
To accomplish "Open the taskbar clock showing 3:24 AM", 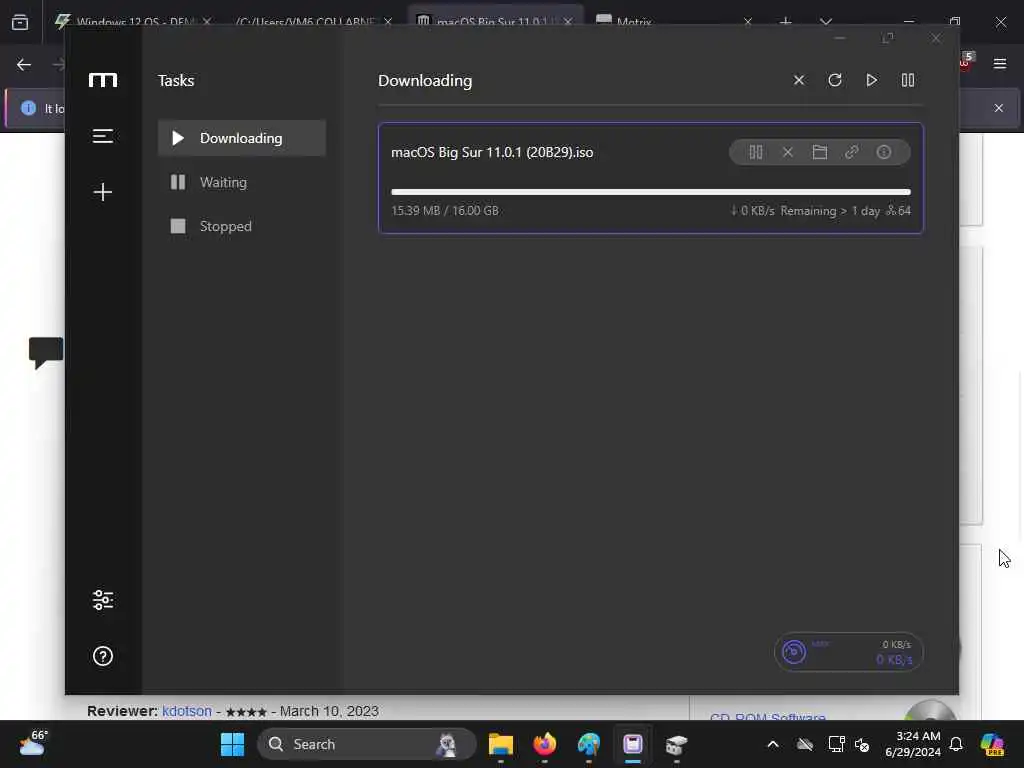I will [912, 744].
